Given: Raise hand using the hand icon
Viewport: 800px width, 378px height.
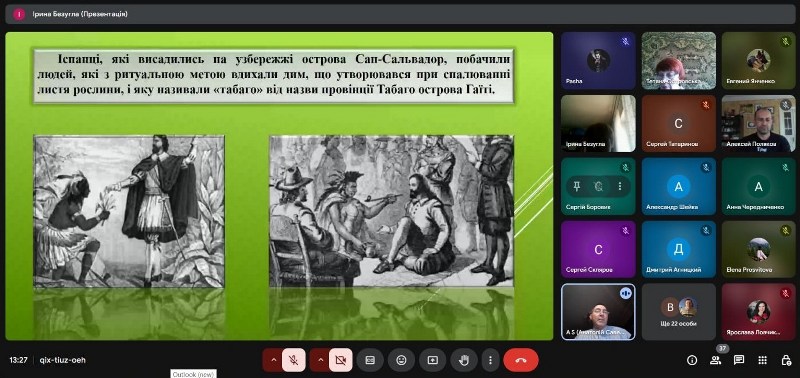Looking at the screenshot, I should [464, 360].
